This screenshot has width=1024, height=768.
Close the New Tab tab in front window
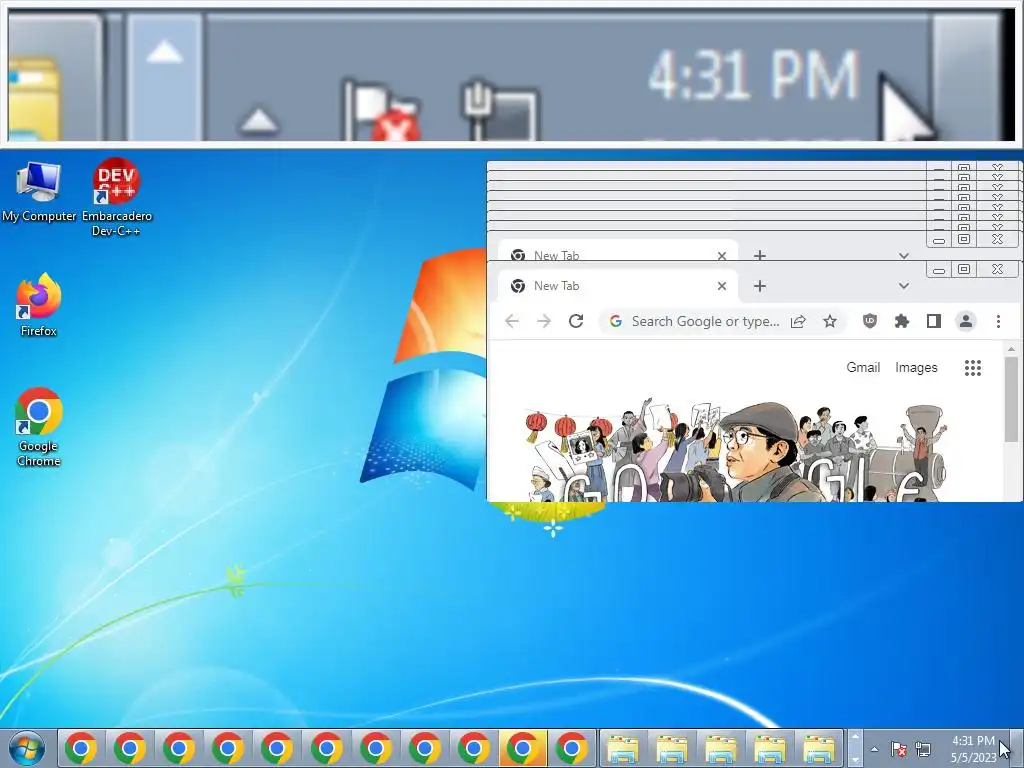pyautogui.click(x=722, y=286)
